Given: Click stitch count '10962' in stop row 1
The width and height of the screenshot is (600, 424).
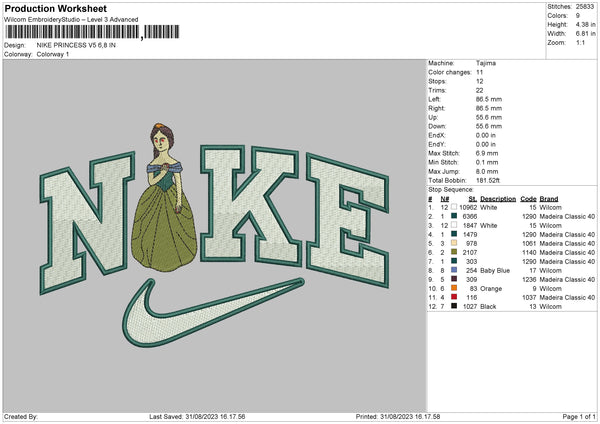Looking at the screenshot, I should (x=468, y=207).
